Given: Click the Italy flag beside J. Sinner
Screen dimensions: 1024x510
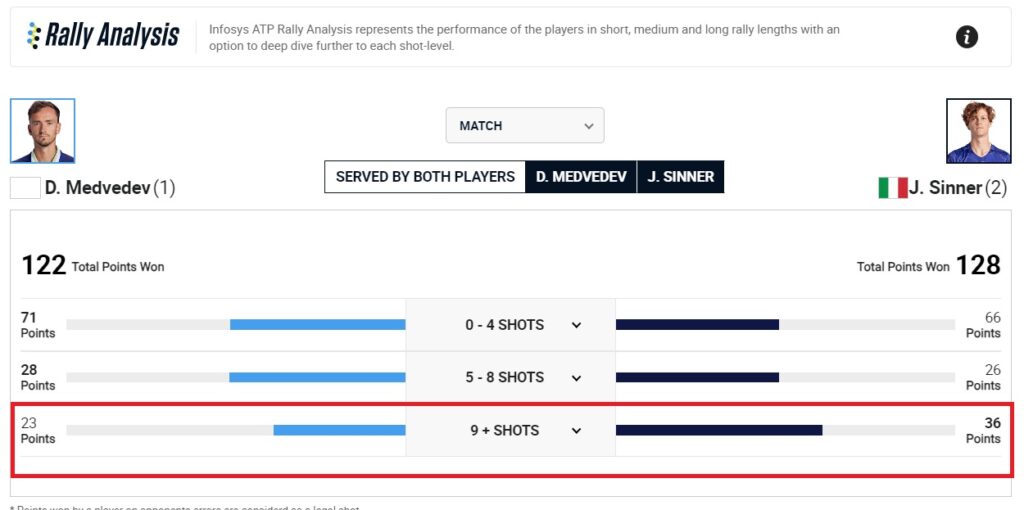Looking at the screenshot, I should 892,187.
